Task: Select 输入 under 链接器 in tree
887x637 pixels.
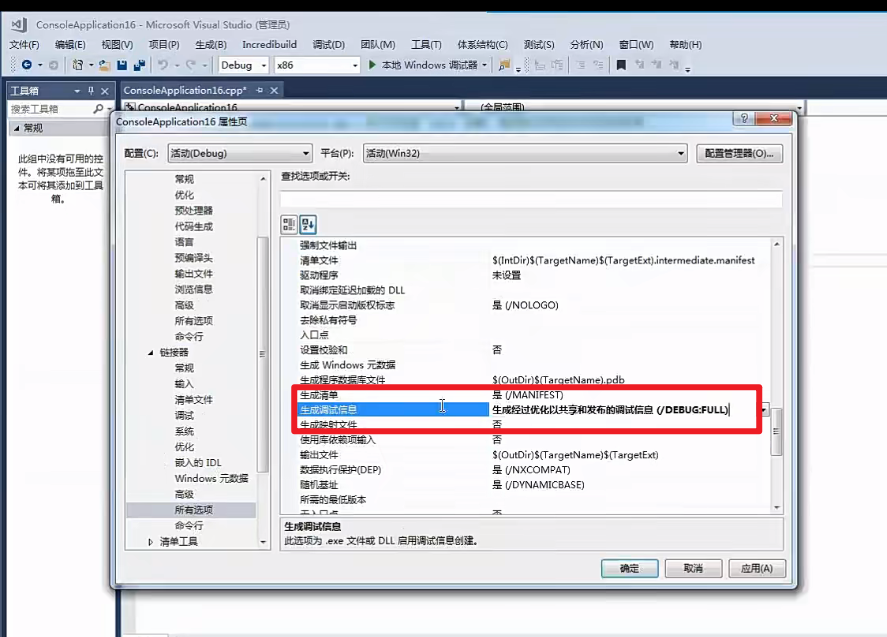Action: coord(184,384)
